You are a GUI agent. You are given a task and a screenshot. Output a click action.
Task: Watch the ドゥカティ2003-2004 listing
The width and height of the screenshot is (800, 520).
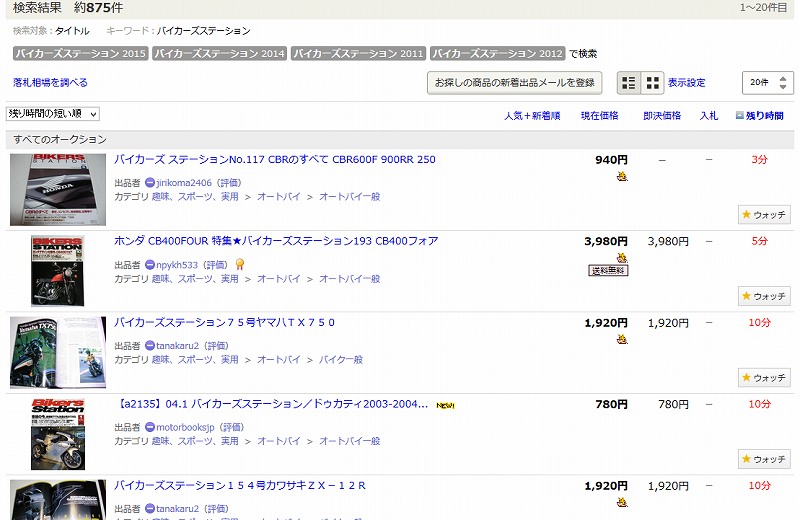coord(764,459)
